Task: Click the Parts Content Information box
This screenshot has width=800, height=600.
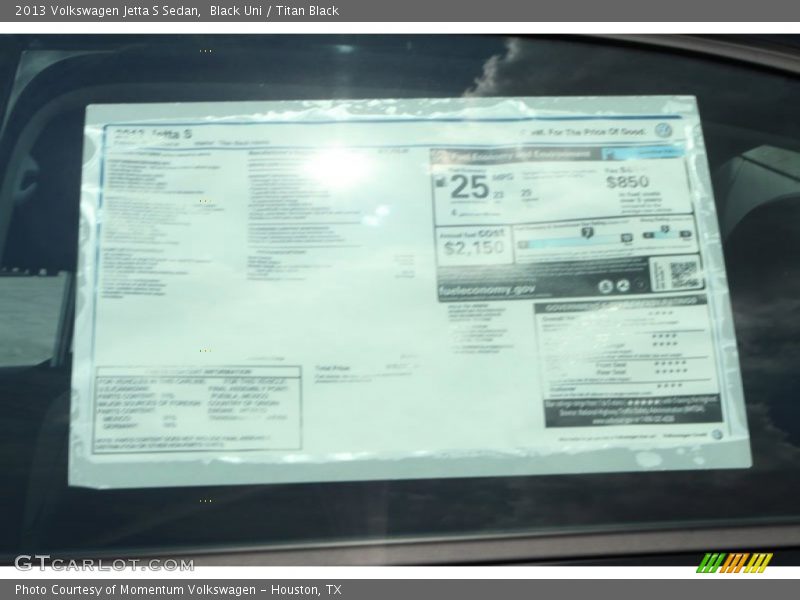Action: coord(197,408)
